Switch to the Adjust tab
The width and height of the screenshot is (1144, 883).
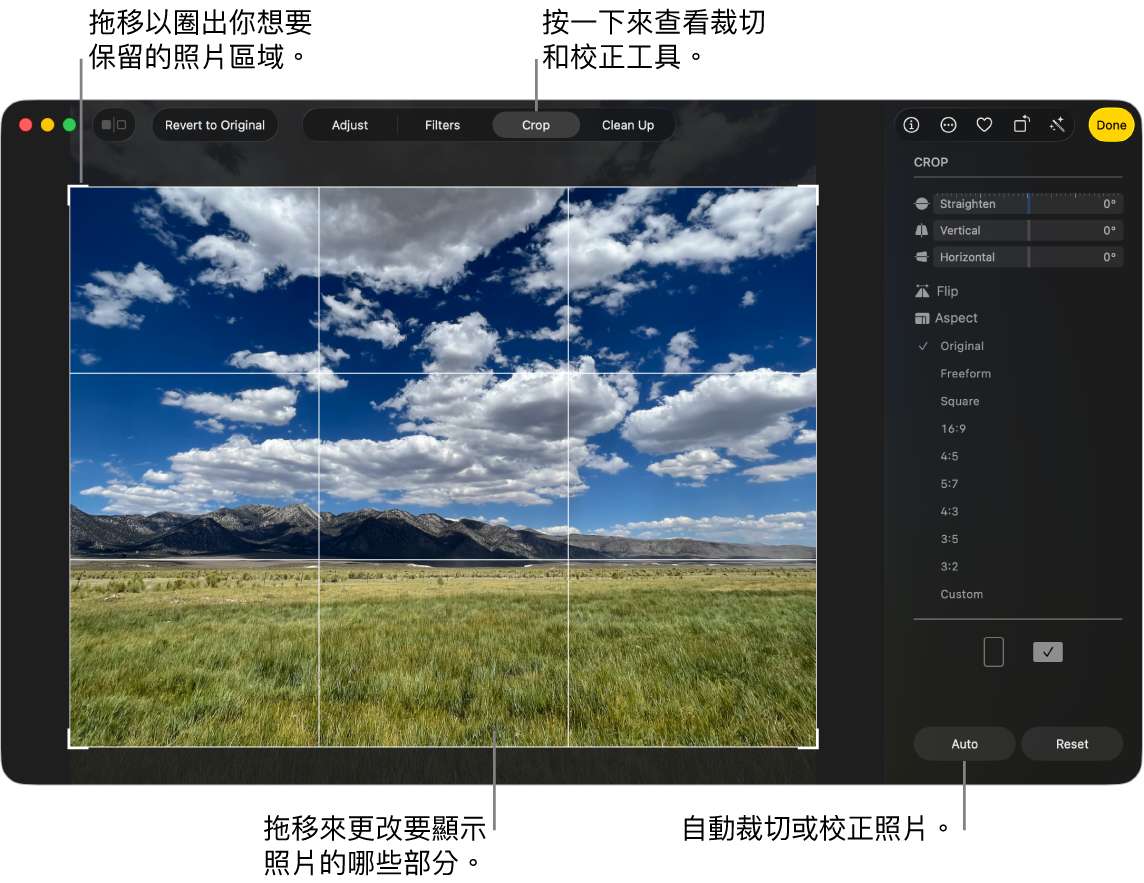coord(349,125)
